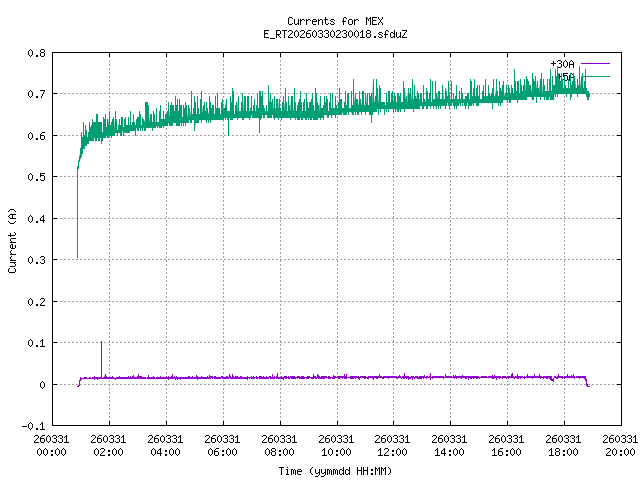Select the +30A legend label

tap(562, 64)
